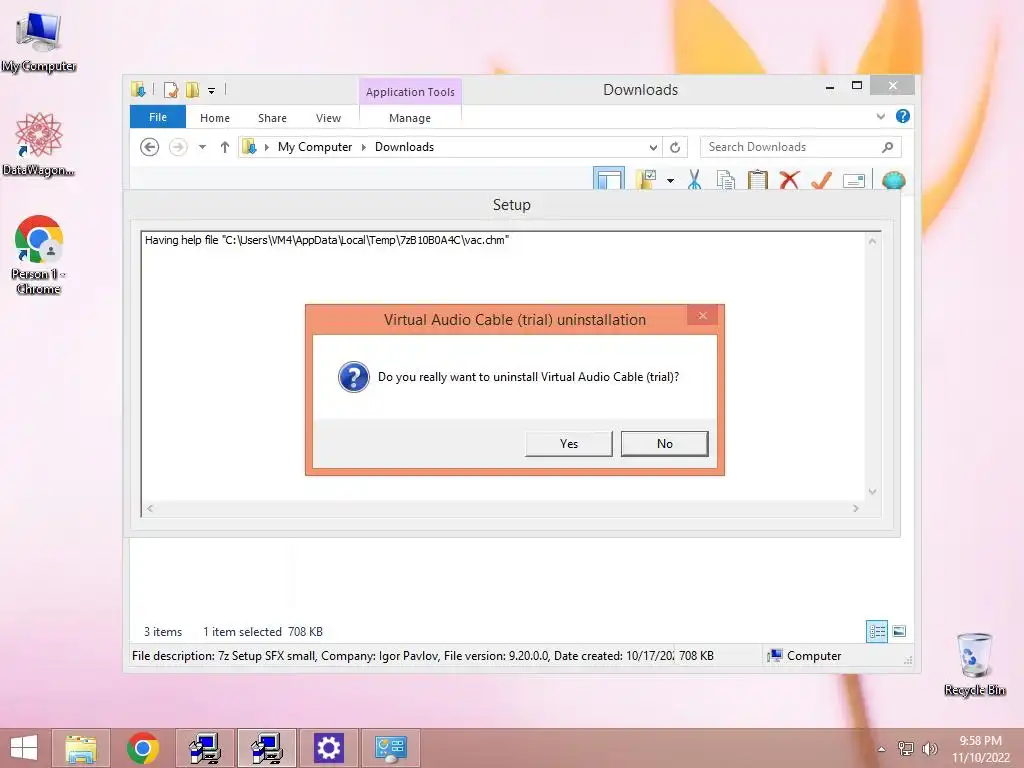Click Yes to confirm uninstalling Virtual Audio Cable
Screen dimensions: 1024x768
coord(568,443)
